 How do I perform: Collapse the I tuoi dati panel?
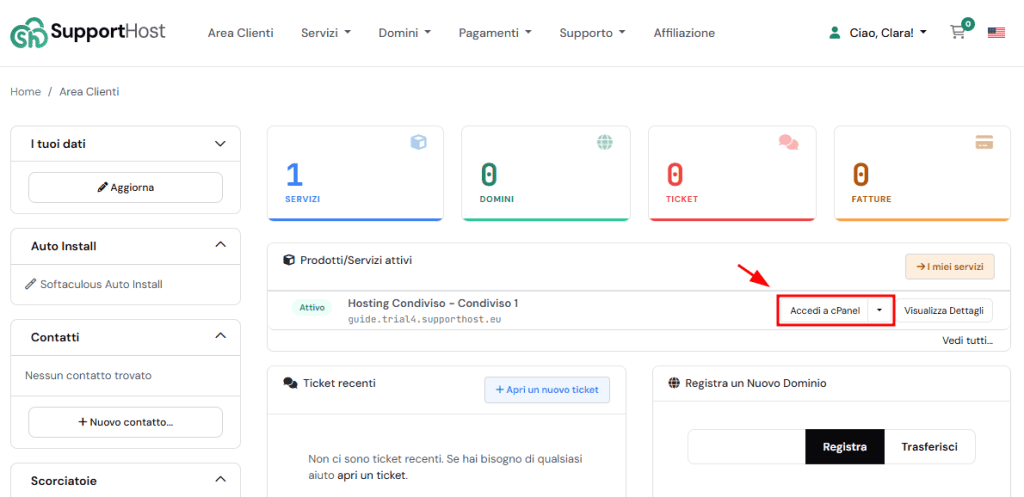[x=220, y=144]
